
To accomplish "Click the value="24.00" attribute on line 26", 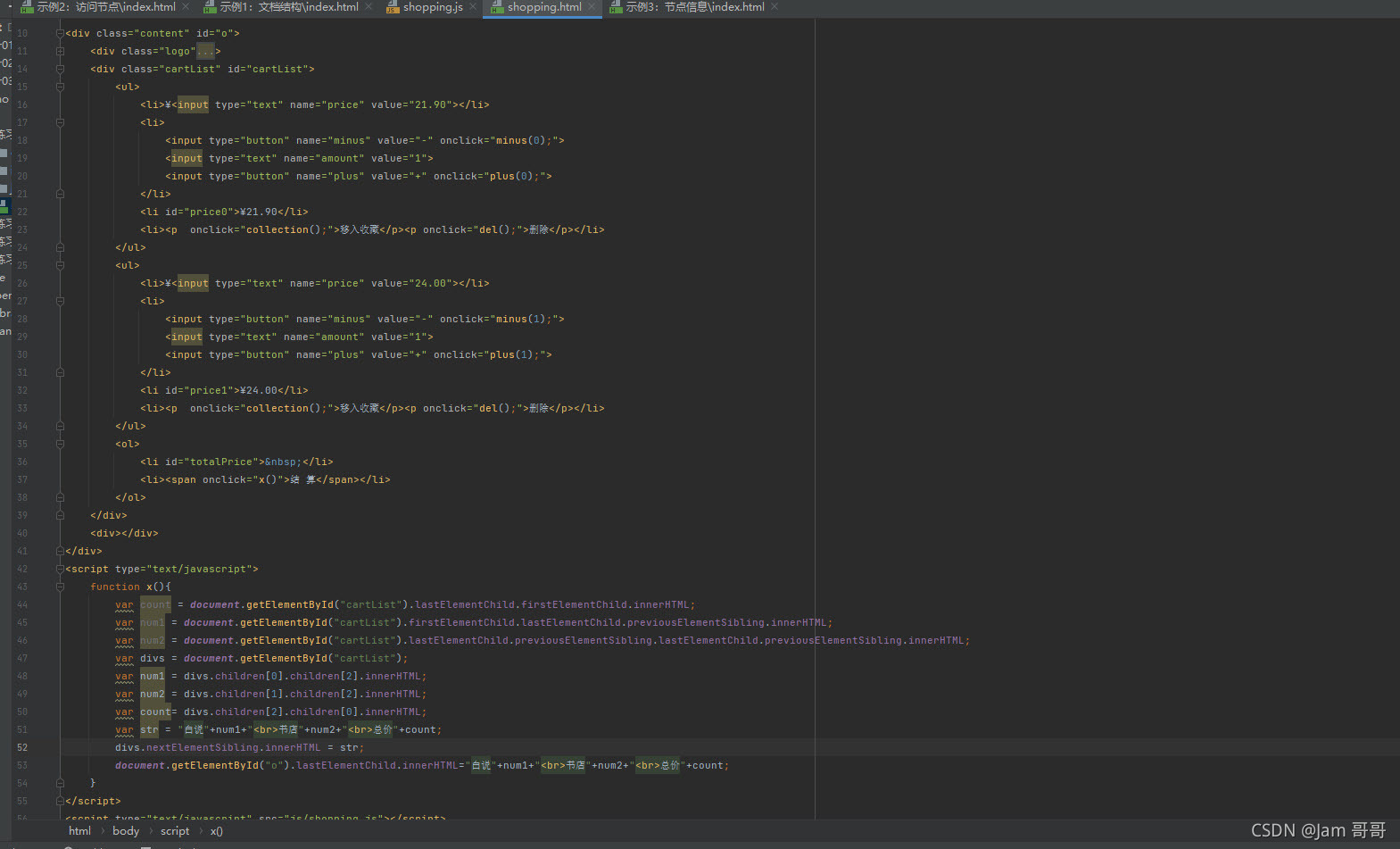I will [x=411, y=283].
